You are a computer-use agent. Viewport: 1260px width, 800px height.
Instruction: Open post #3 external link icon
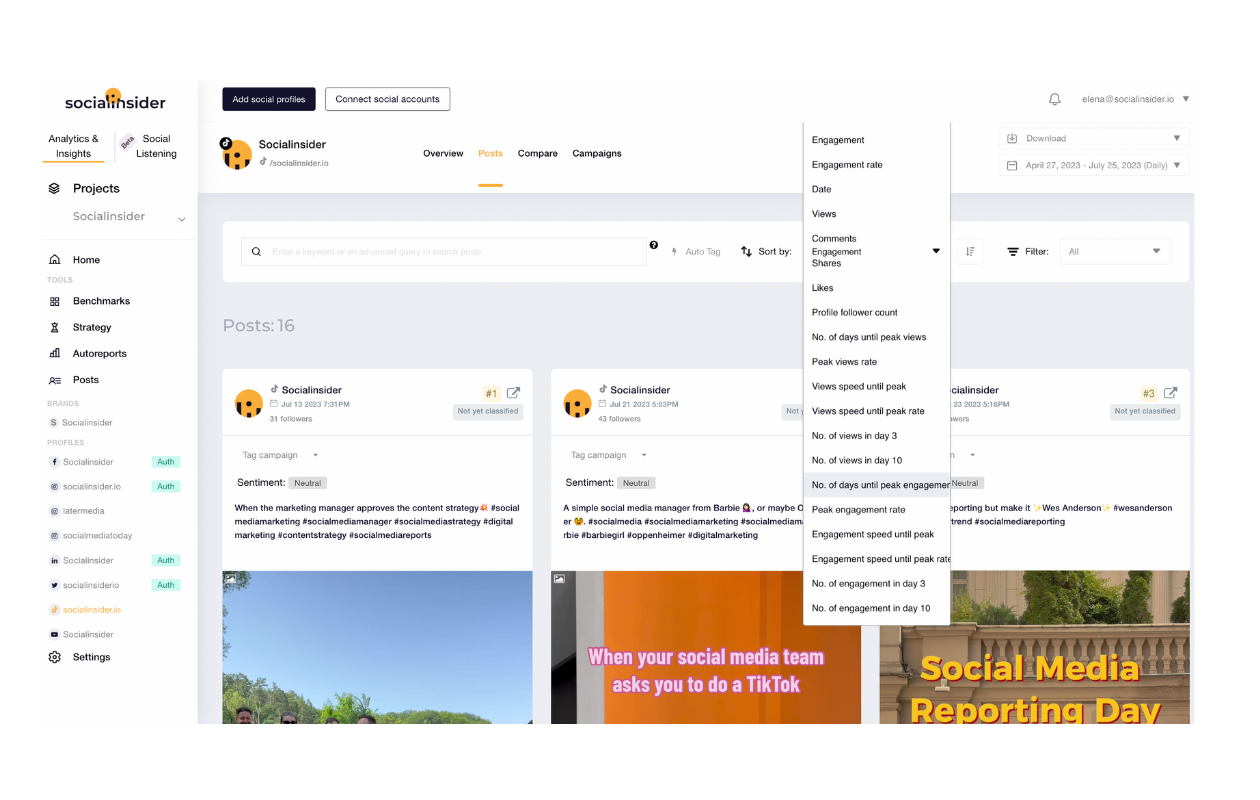pos(1170,393)
